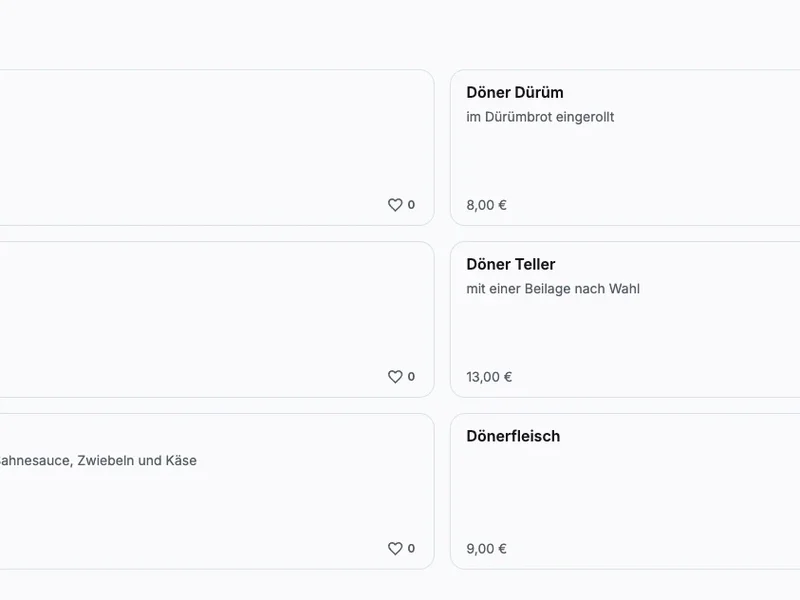
Task: Click the heart icon near Zwiebeln und Käse description
Action: click(x=397, y=548)
